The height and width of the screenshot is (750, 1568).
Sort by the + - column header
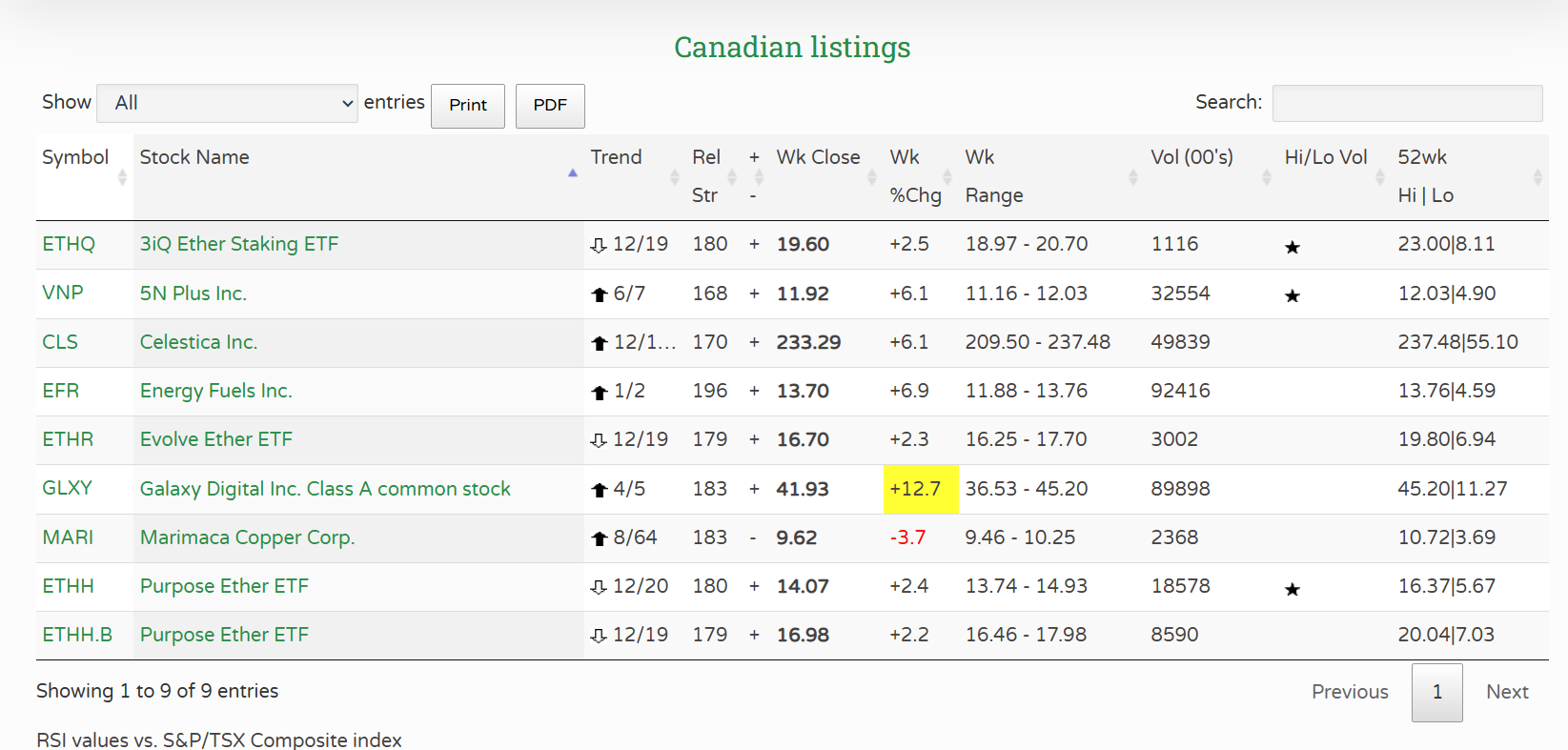pos(757,177)
